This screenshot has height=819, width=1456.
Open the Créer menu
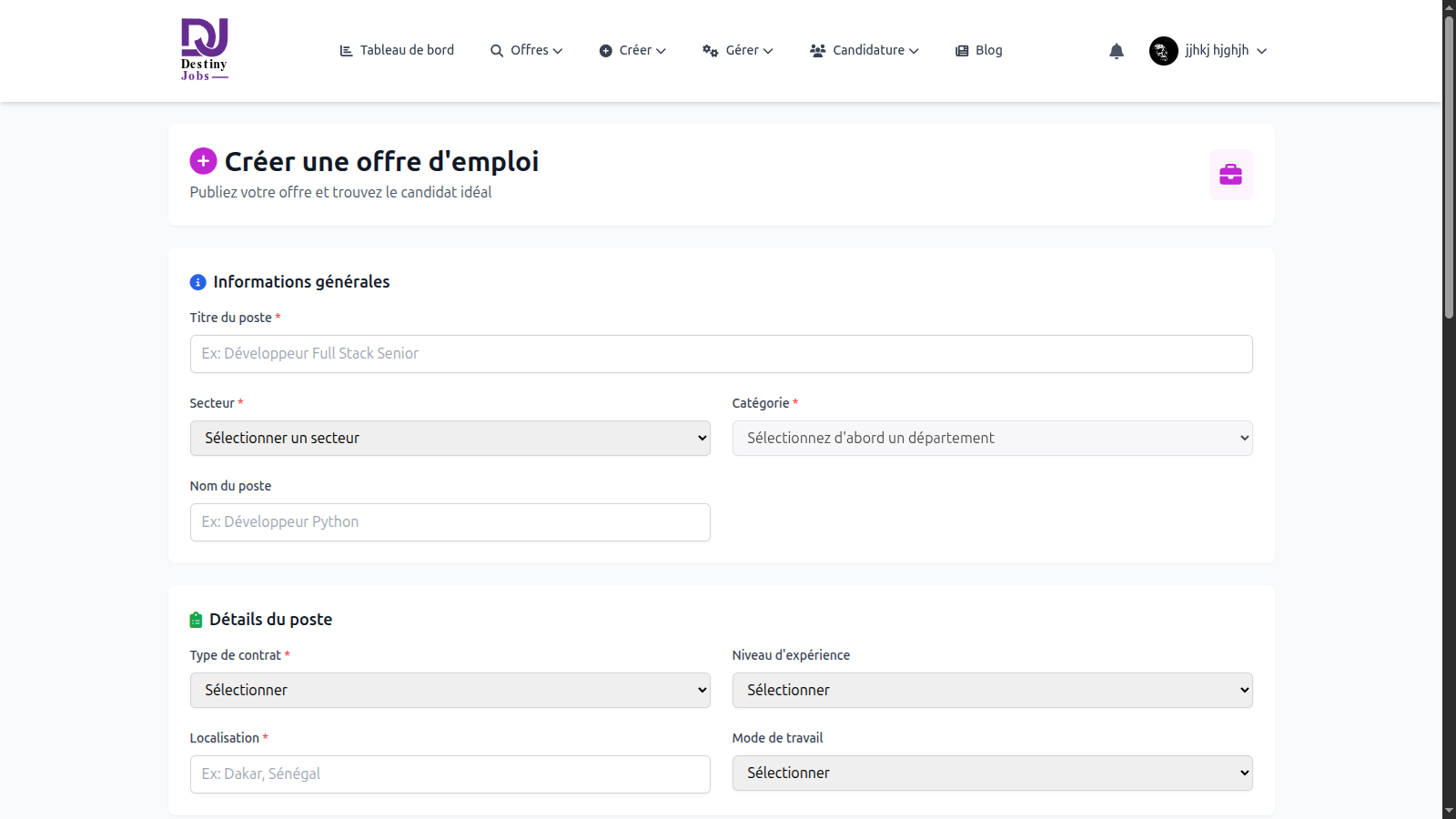(x=632, y=50)
